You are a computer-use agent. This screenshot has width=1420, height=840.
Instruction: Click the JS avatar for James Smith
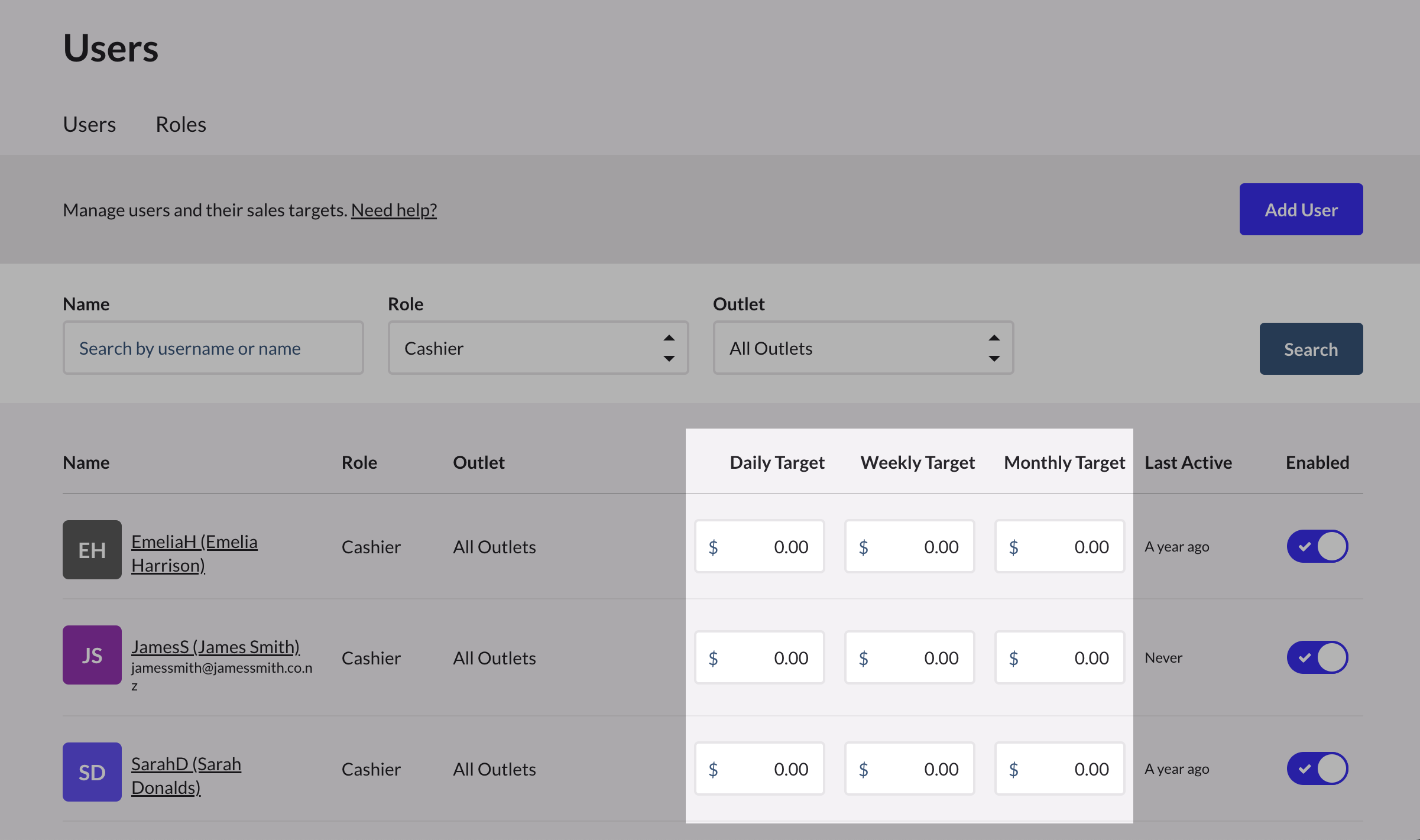pos(92,654)
